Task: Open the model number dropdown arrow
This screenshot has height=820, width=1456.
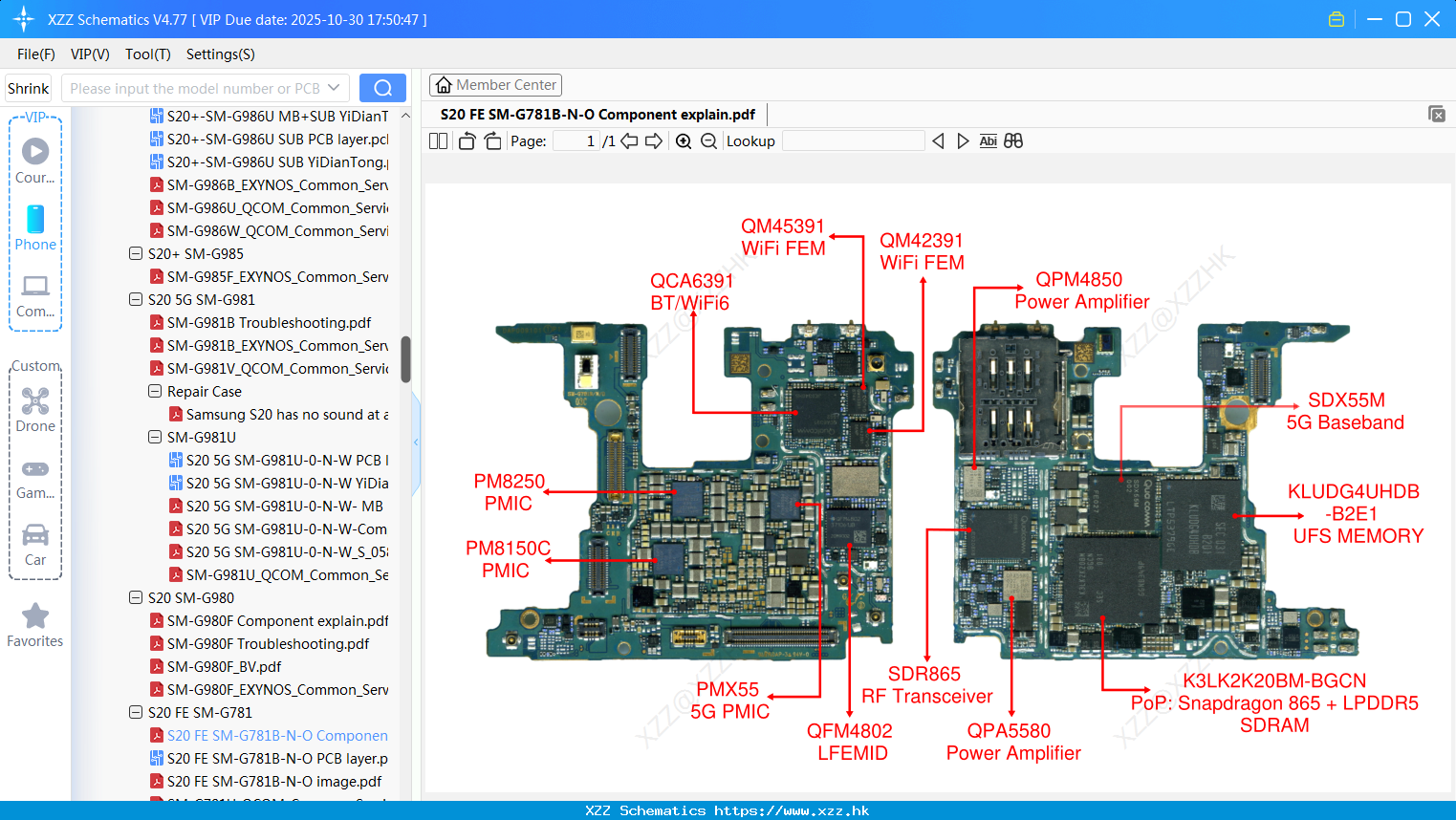Action: coord(334,88)
